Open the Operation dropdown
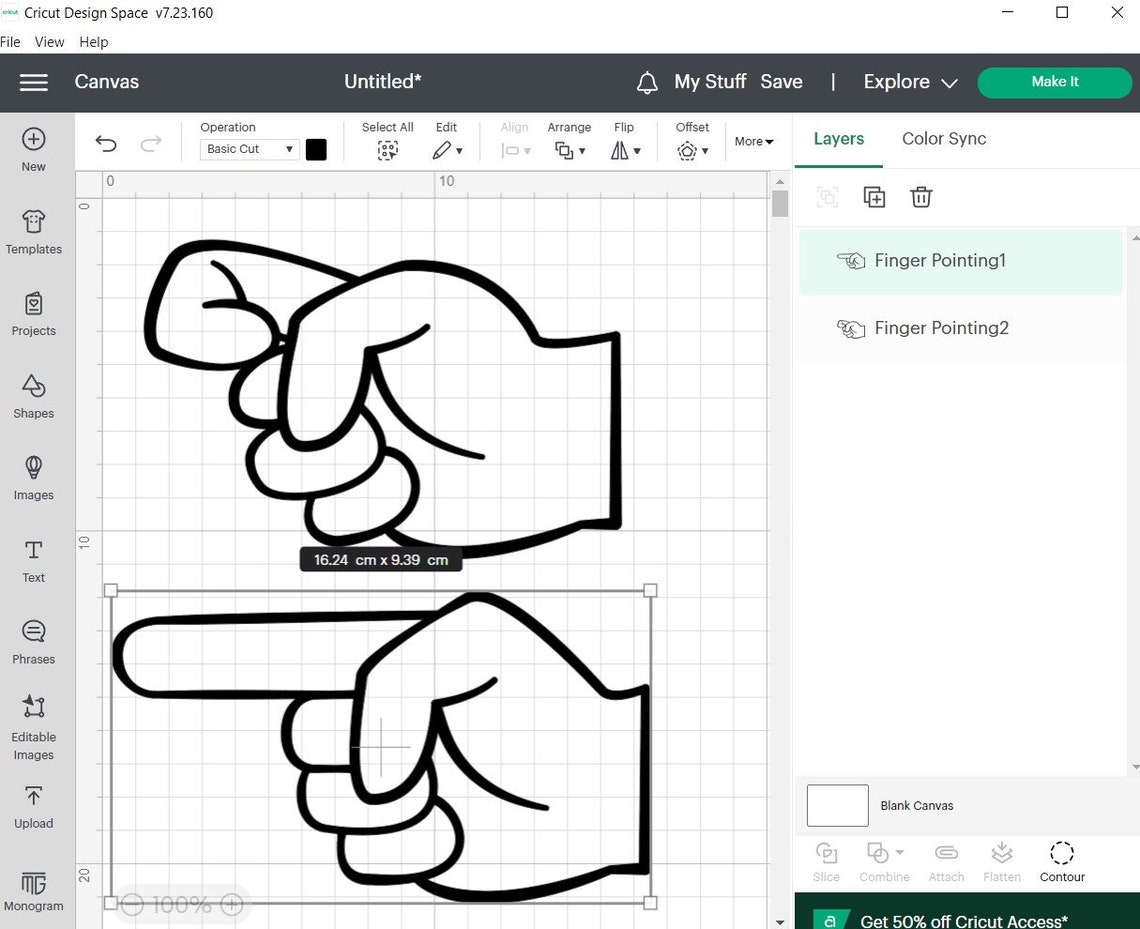 pyautogui.click(x=248, y=149)
